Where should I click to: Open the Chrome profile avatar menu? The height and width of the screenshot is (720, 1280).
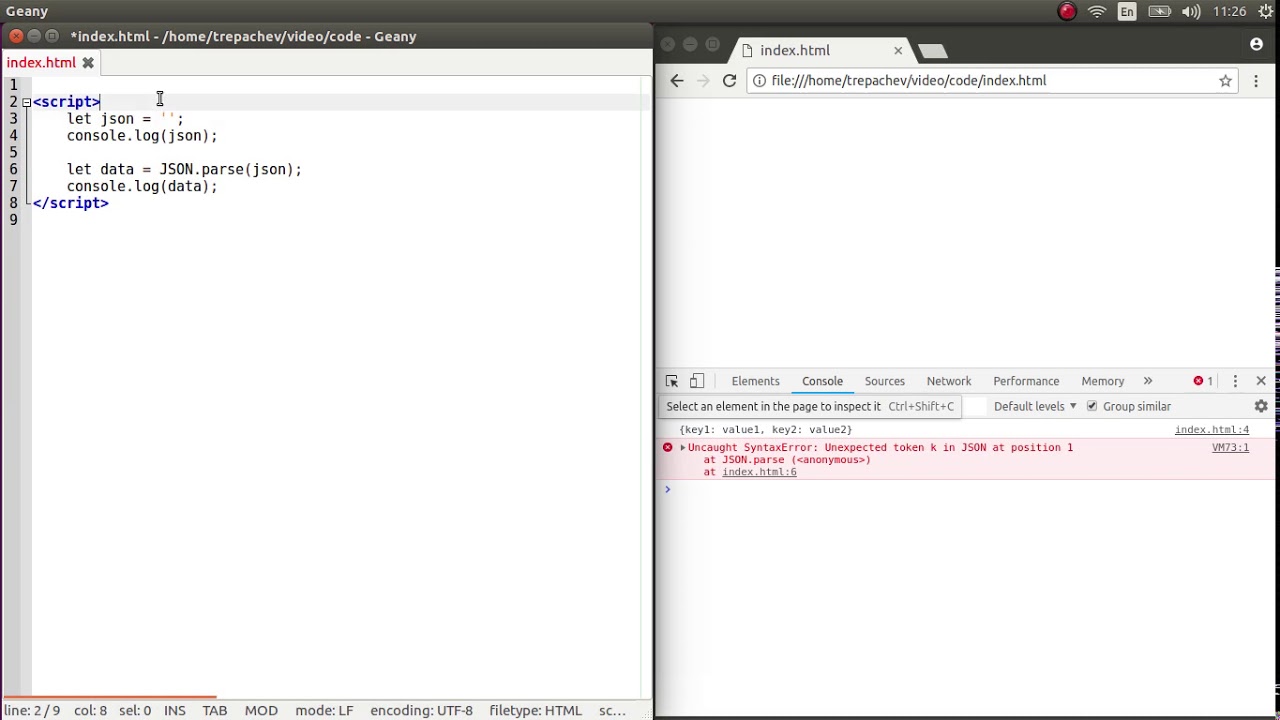1256,44
